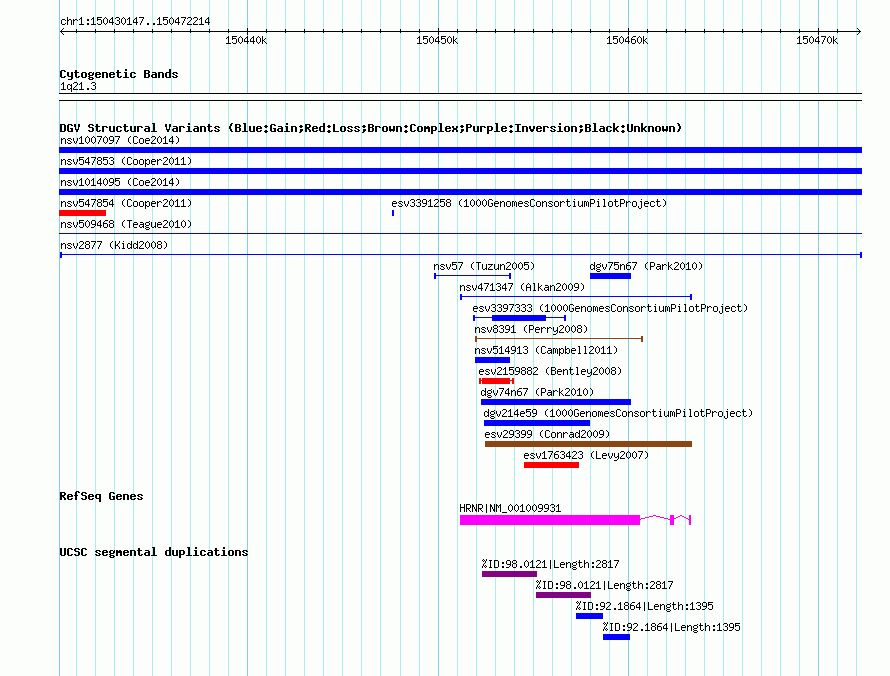Click the tiny esv3391258 variant mark
The image size is (890, 676).
click(x=393, y=213)
